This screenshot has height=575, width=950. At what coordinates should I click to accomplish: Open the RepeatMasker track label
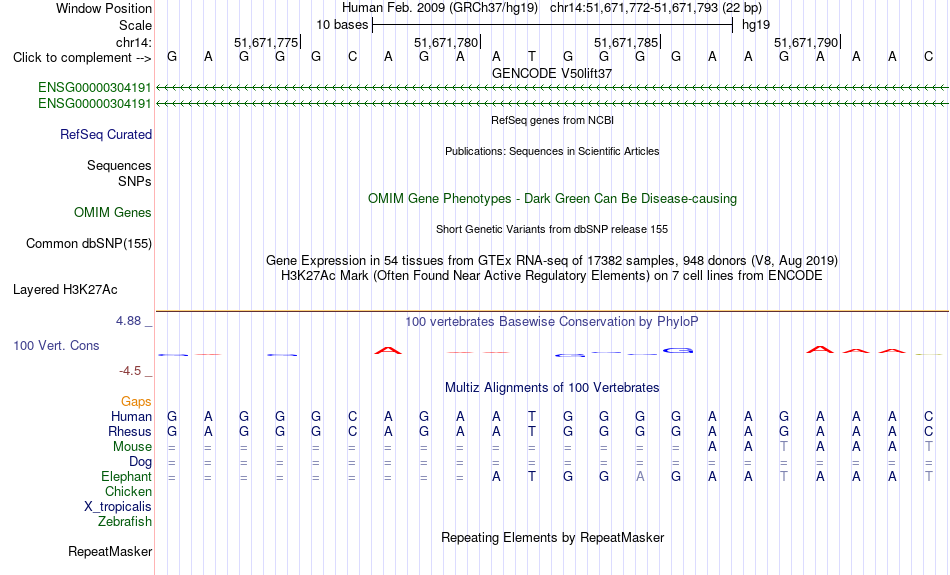110,551
